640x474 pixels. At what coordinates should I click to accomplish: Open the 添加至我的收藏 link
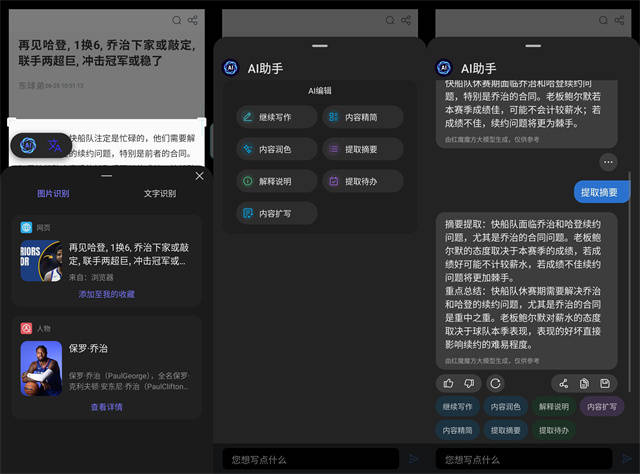[x=107, y=294]
